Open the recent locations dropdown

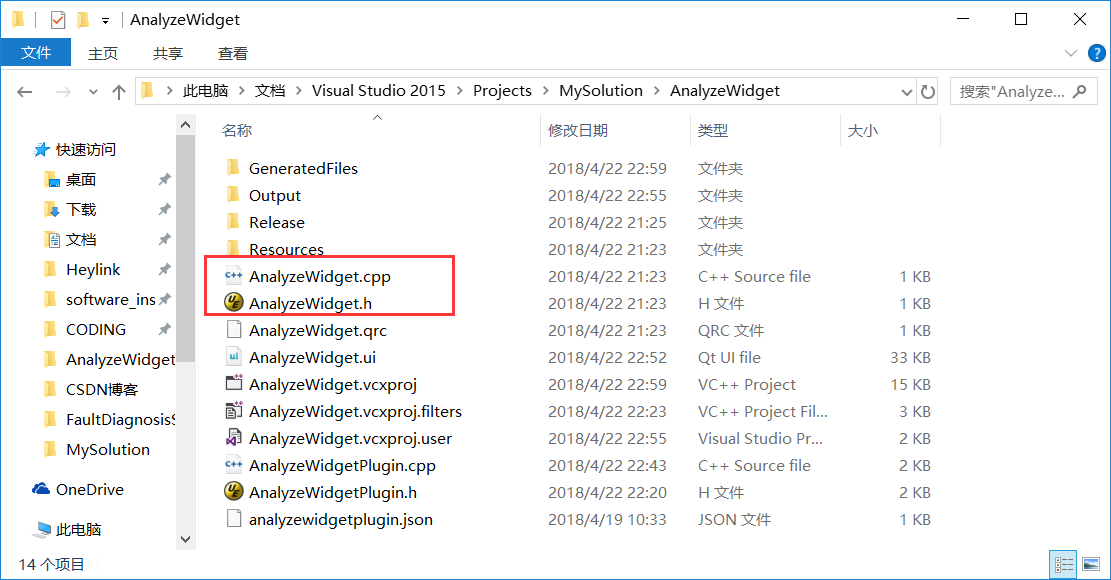coord(93,92)
